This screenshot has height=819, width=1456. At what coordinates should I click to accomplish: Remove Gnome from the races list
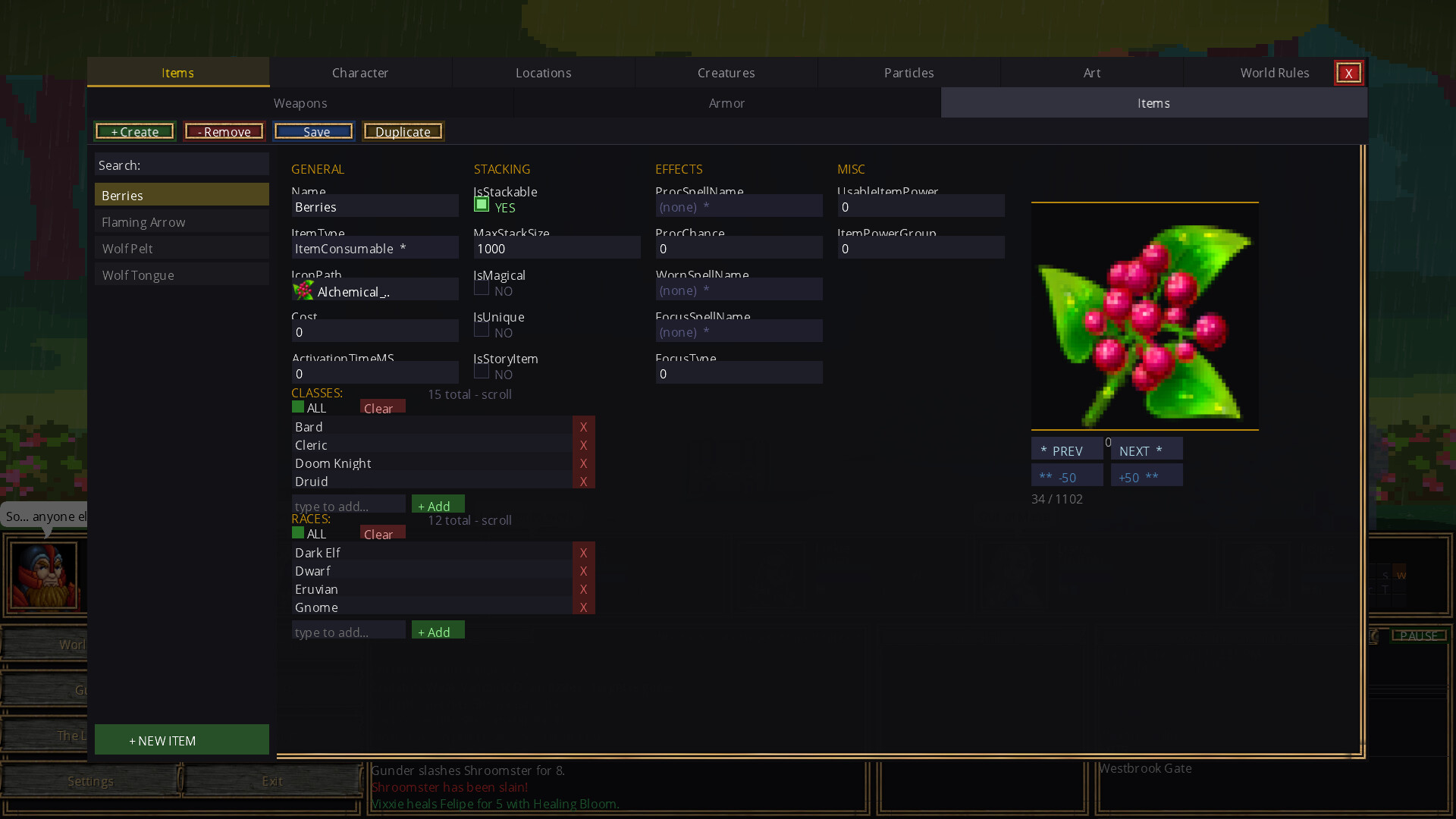tap(583, 607)
